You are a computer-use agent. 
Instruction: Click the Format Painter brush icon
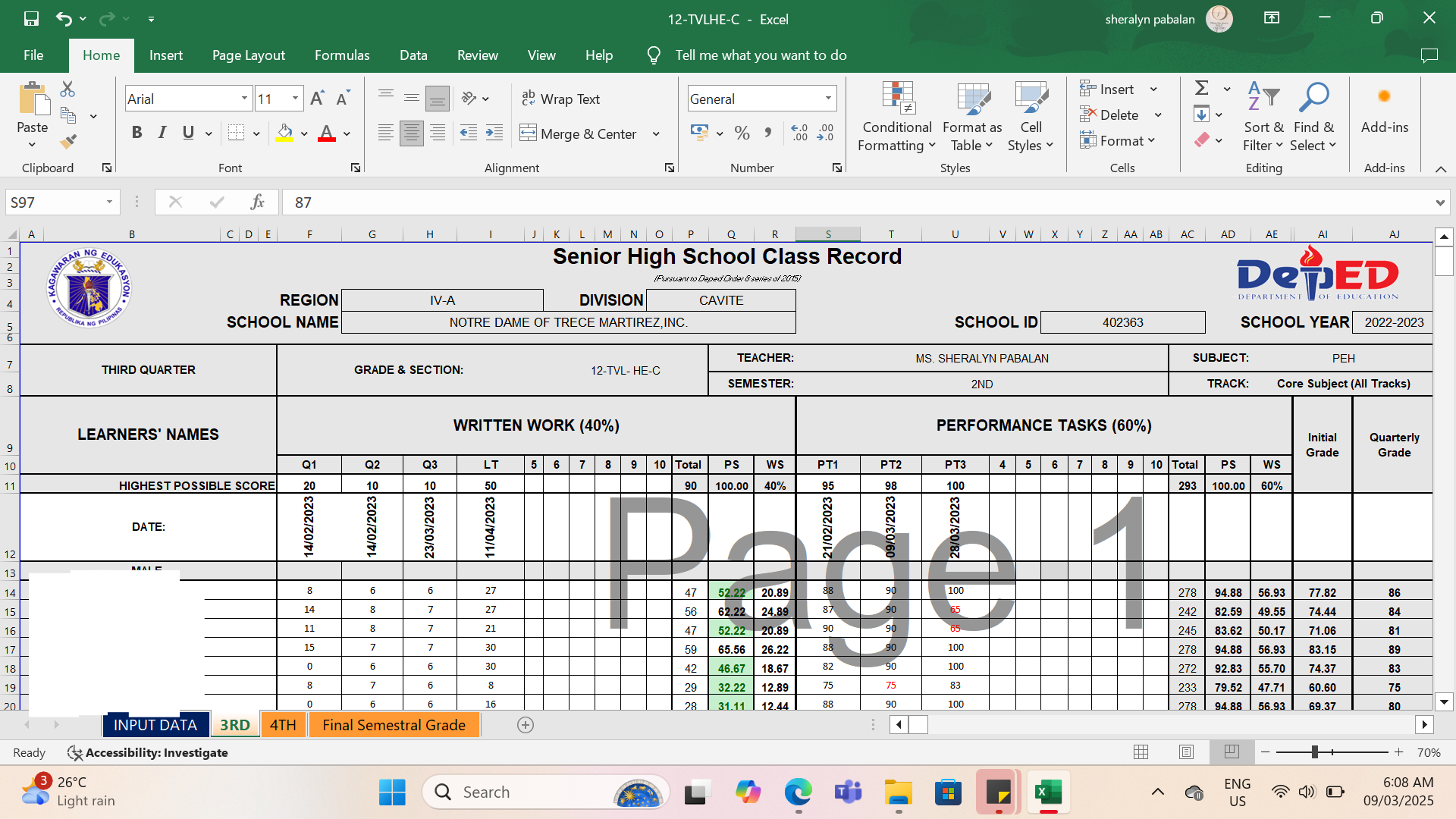click(68, 141)
